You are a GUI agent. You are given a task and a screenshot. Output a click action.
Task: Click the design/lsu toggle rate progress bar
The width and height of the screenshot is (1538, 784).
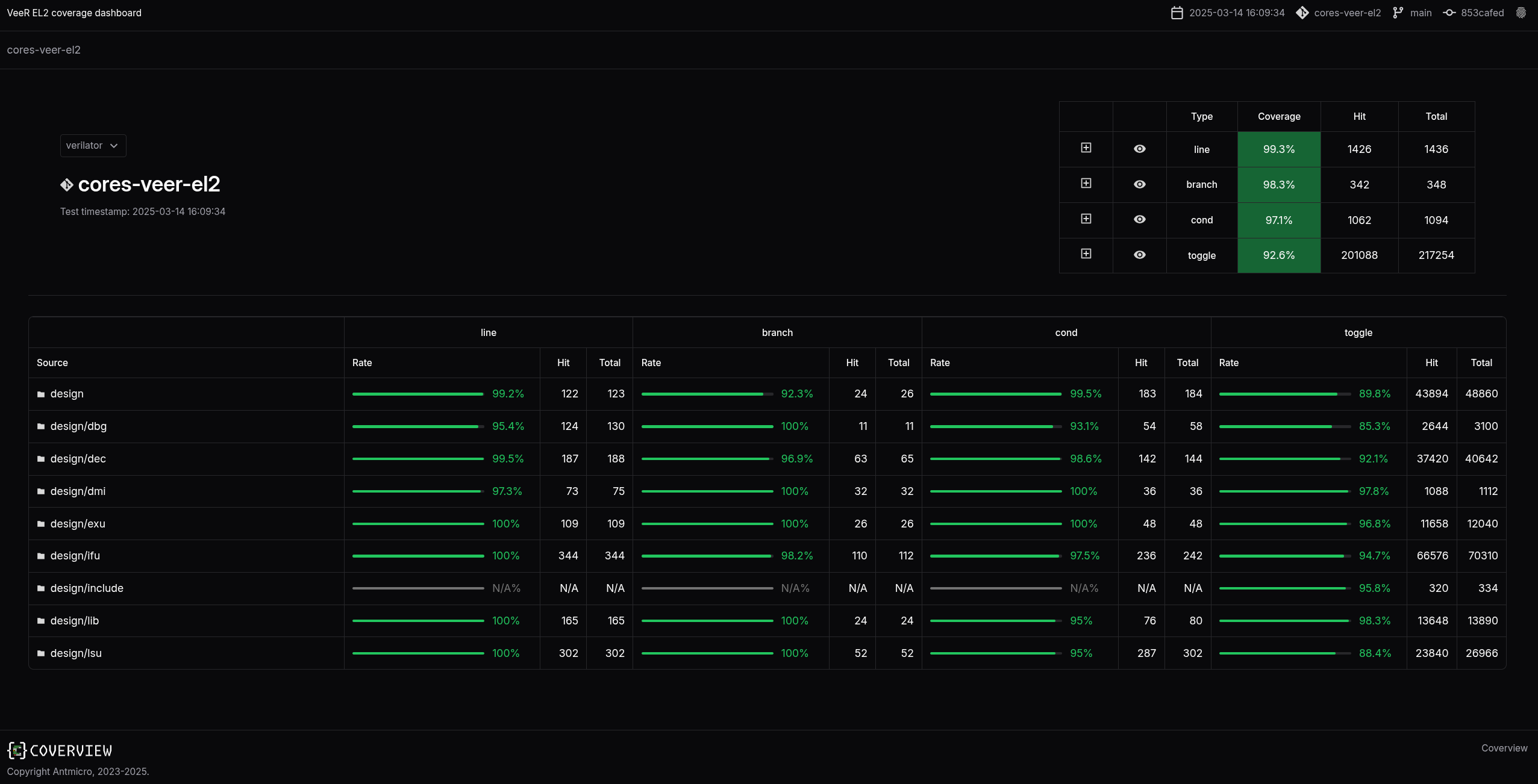click(1285, 653)
